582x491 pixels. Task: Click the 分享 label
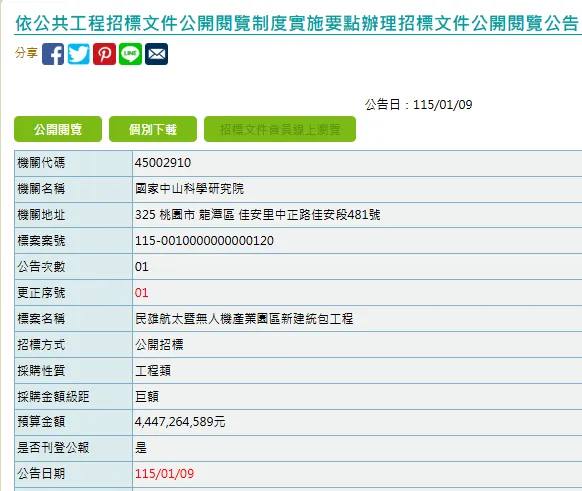pyautogui.click(x=26, y=53)
